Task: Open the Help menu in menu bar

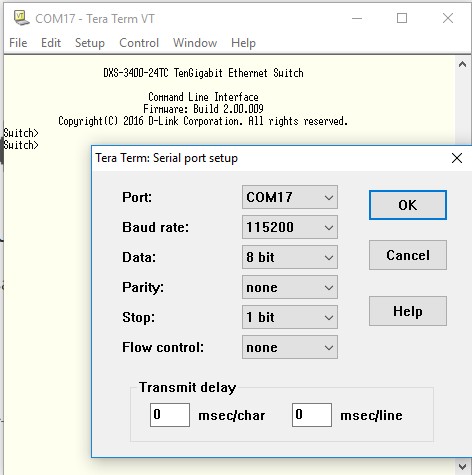Action: pyautogui.click(x=243, y=43)
